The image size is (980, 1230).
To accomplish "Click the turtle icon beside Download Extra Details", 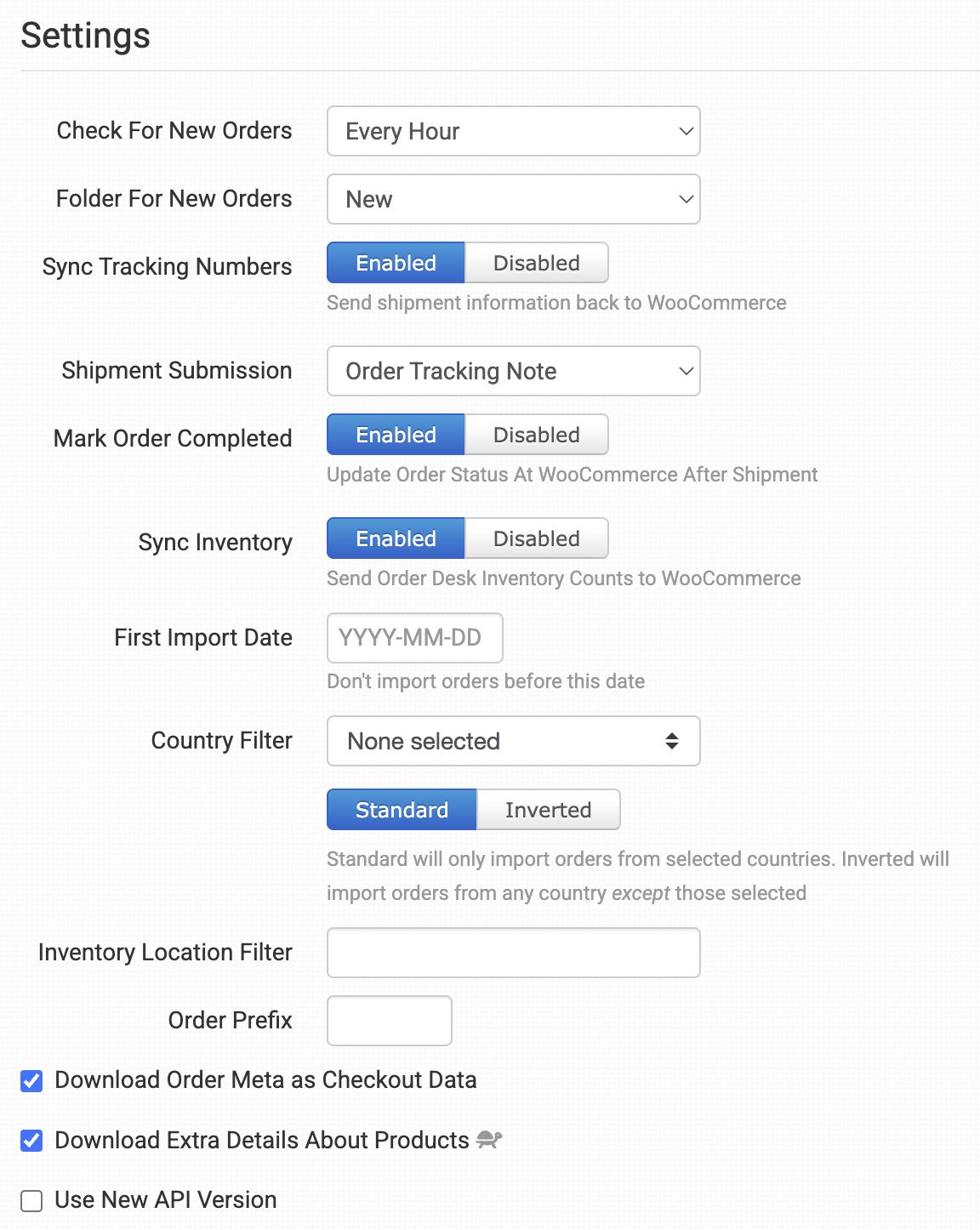I will click(489, 1140).
